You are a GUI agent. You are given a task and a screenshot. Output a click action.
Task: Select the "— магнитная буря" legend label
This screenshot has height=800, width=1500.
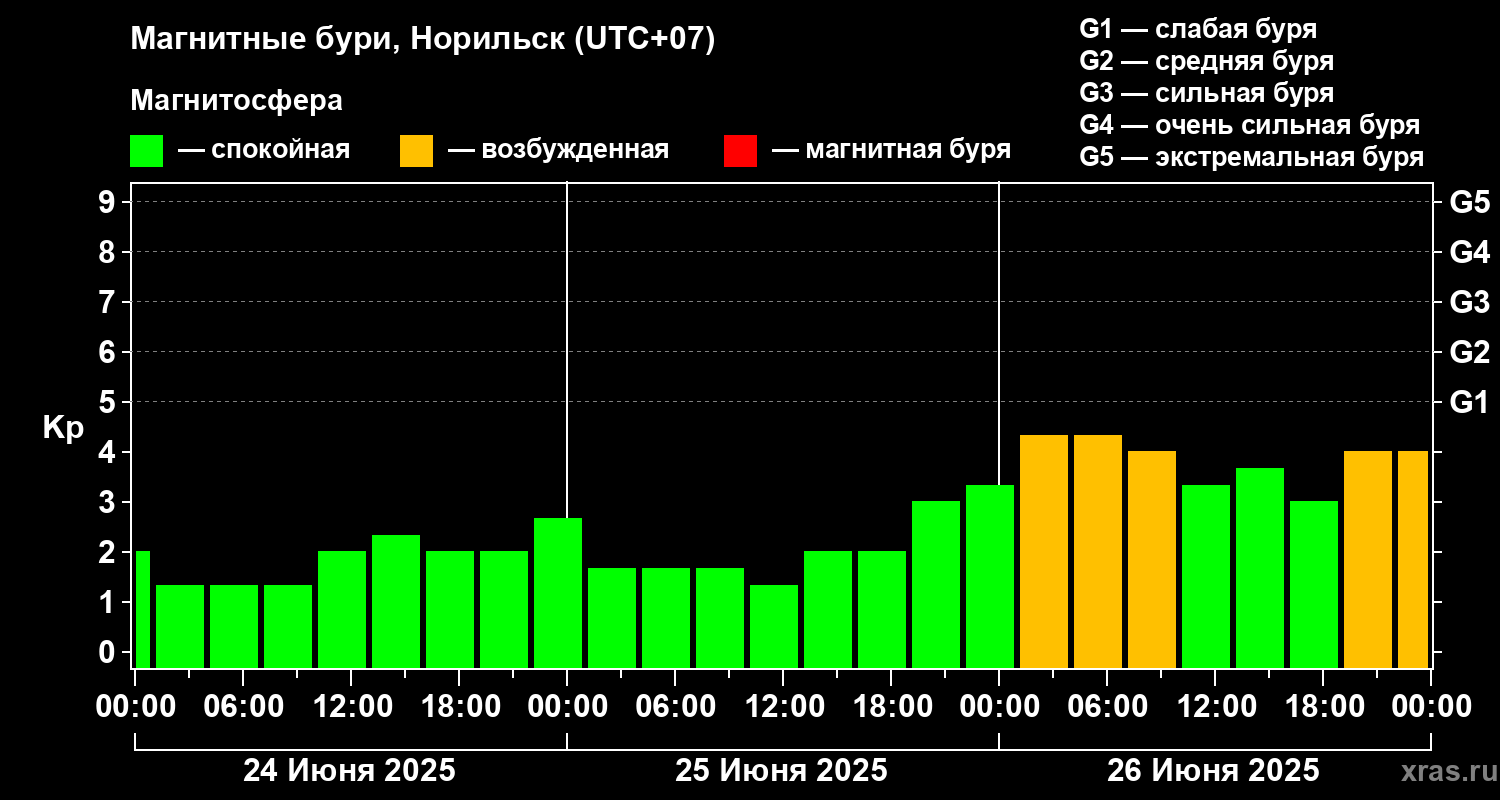(x=891, y=150)
